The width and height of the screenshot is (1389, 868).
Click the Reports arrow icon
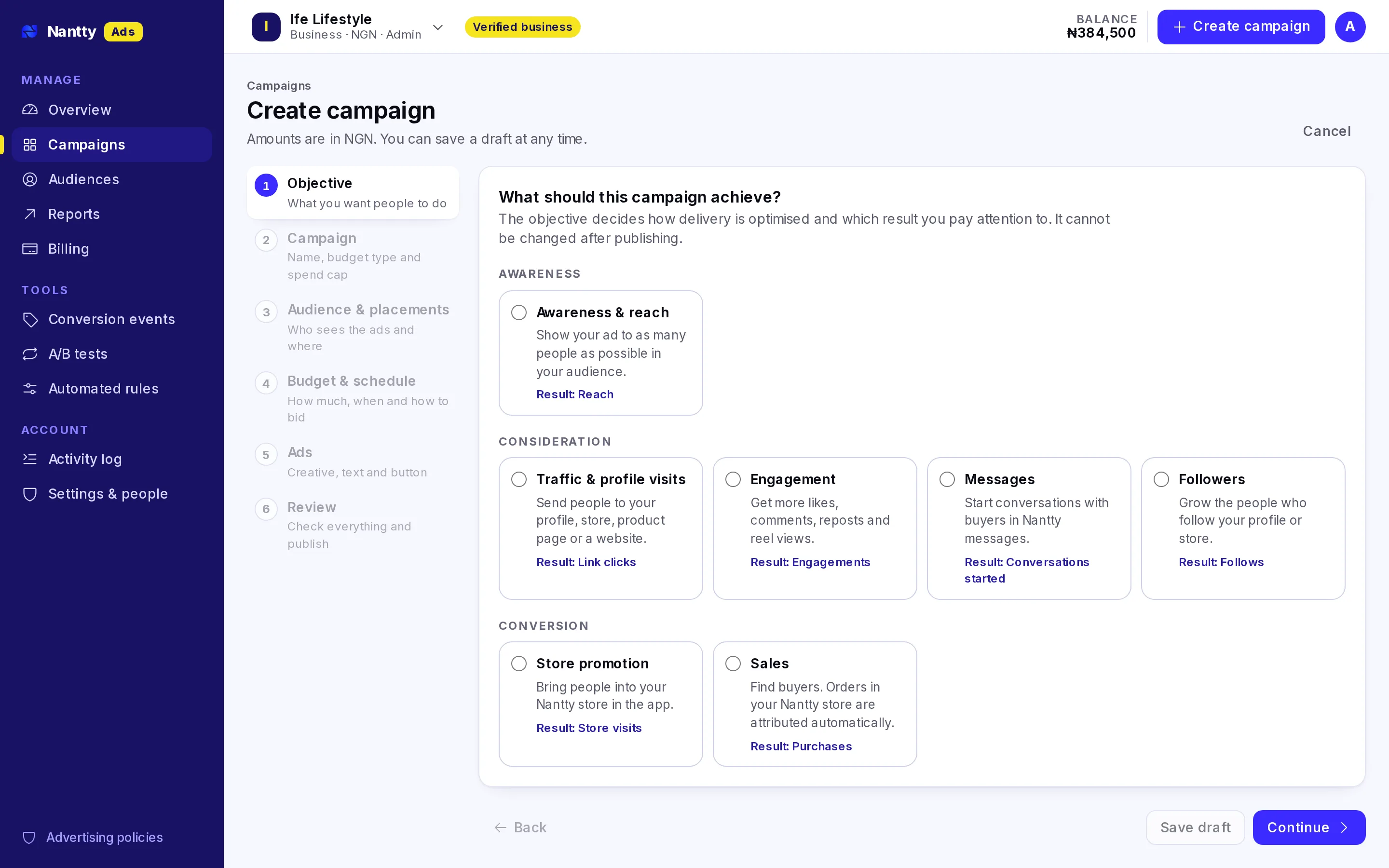[x=30, y=214]
